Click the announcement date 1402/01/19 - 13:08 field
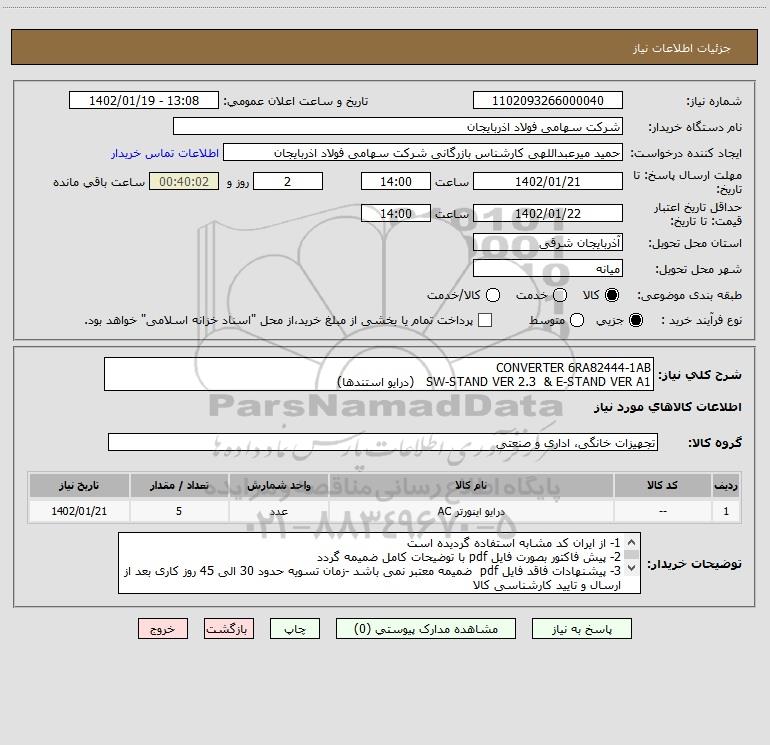Screen dimensions: 770x745 click(x=144, y=100)
